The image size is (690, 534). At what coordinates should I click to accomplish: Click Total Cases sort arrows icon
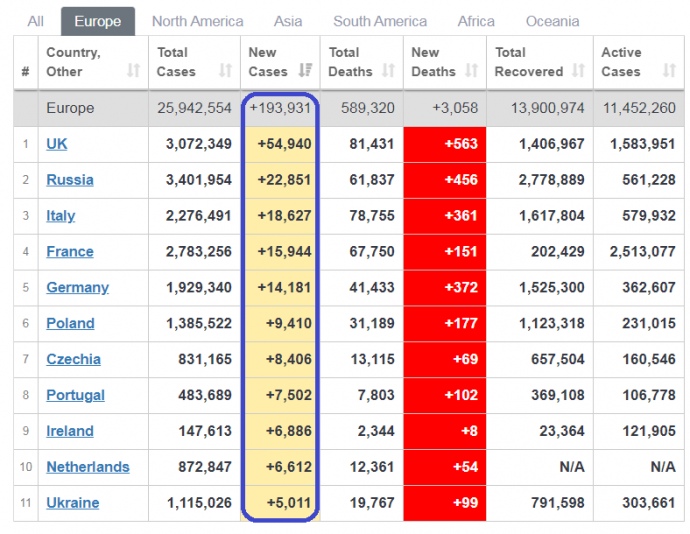225,71
